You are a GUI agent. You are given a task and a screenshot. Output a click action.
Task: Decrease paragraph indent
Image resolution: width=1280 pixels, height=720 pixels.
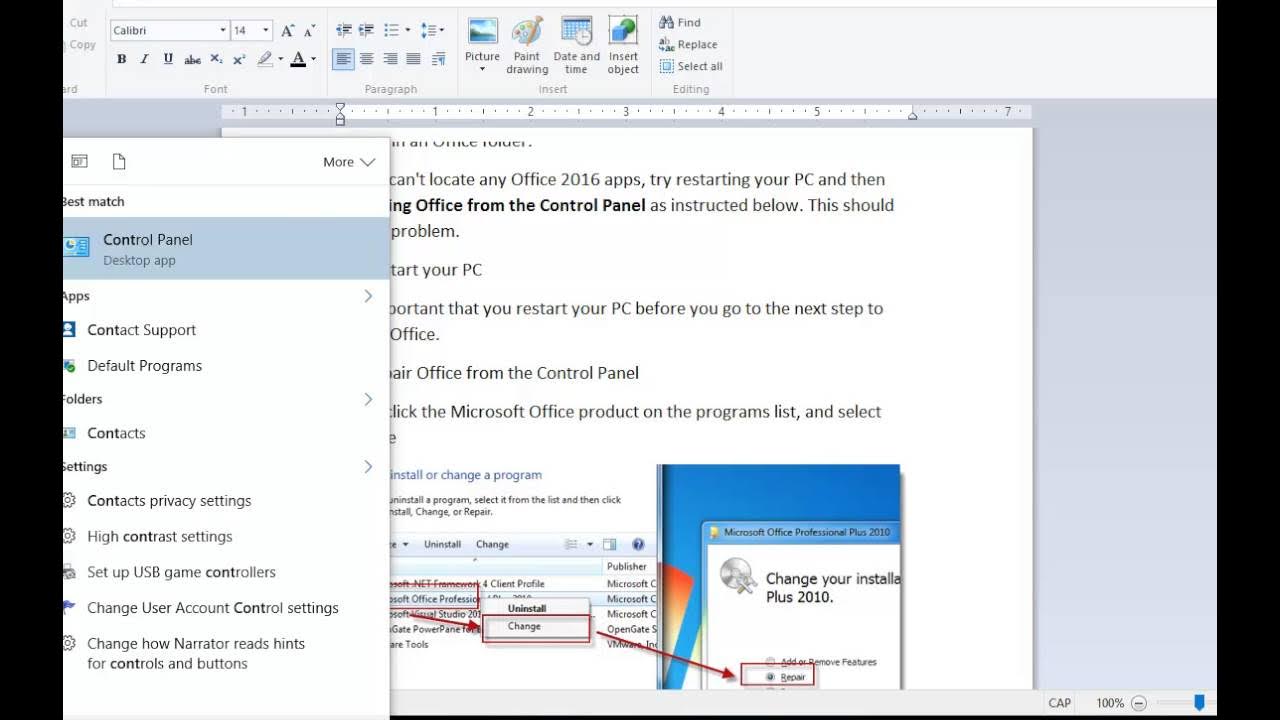(344, 31)
